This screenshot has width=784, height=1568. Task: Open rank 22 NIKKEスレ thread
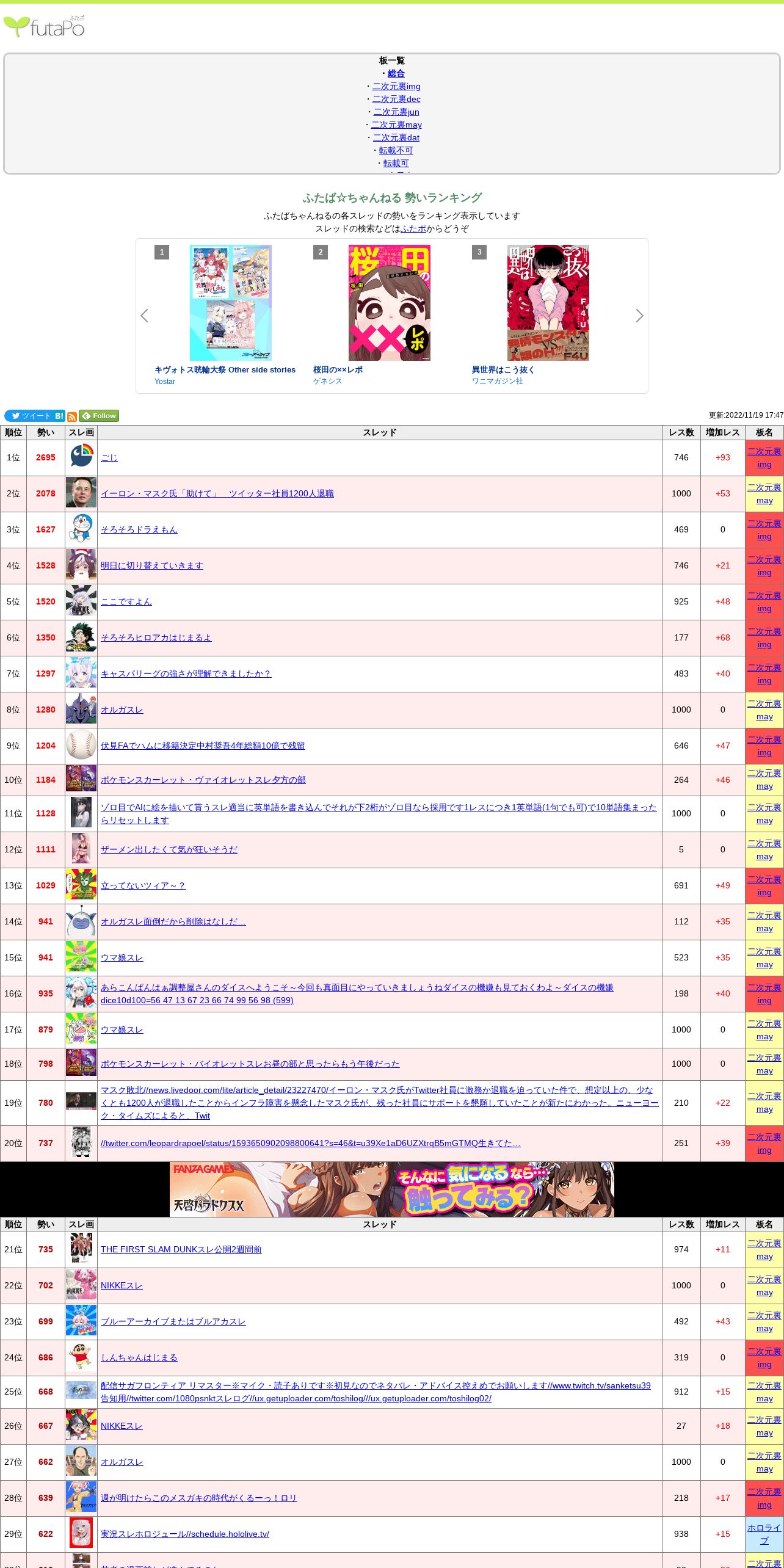point(122,1285)
